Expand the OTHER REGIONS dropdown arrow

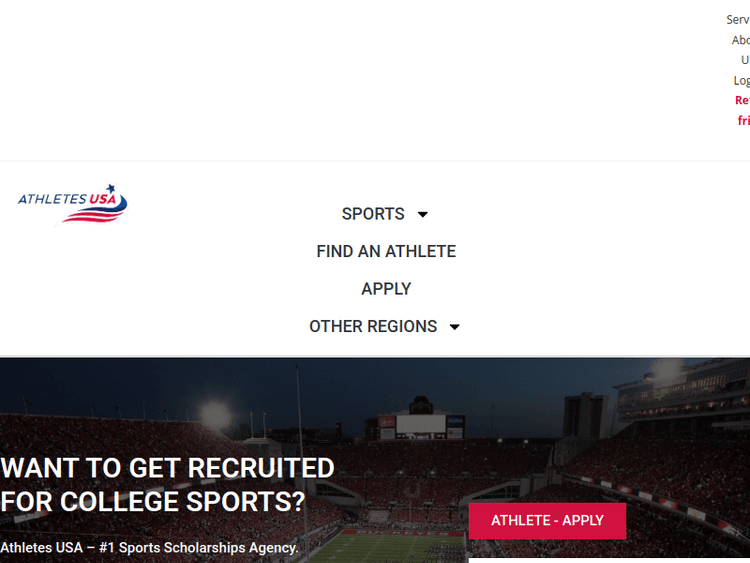click(x=455, y=327)
